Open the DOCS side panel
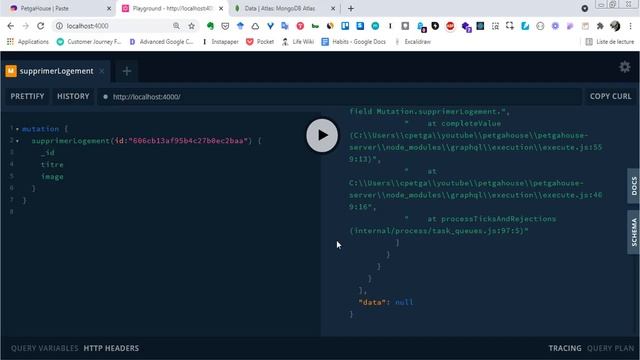The height and width of the screenshot is (360, 640). [x=633, y=186]
